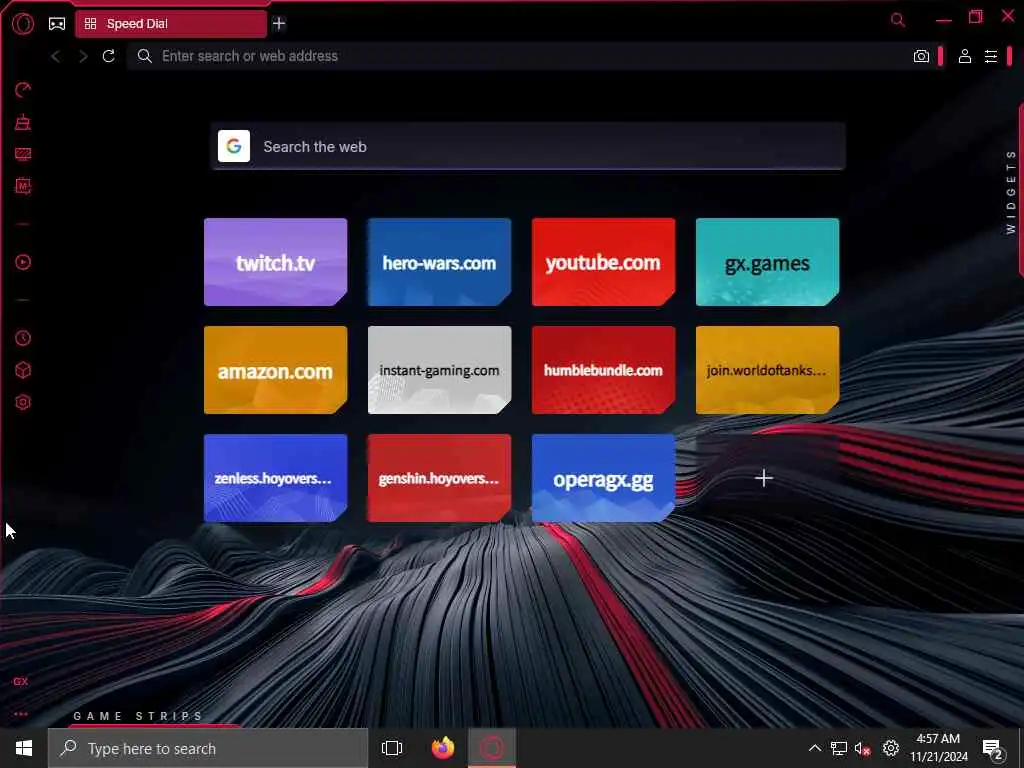This screenshot has width=1024, height=768.
Task: Open GX Cleaner broom icon in sidebar
Action: tap(23, 122)
